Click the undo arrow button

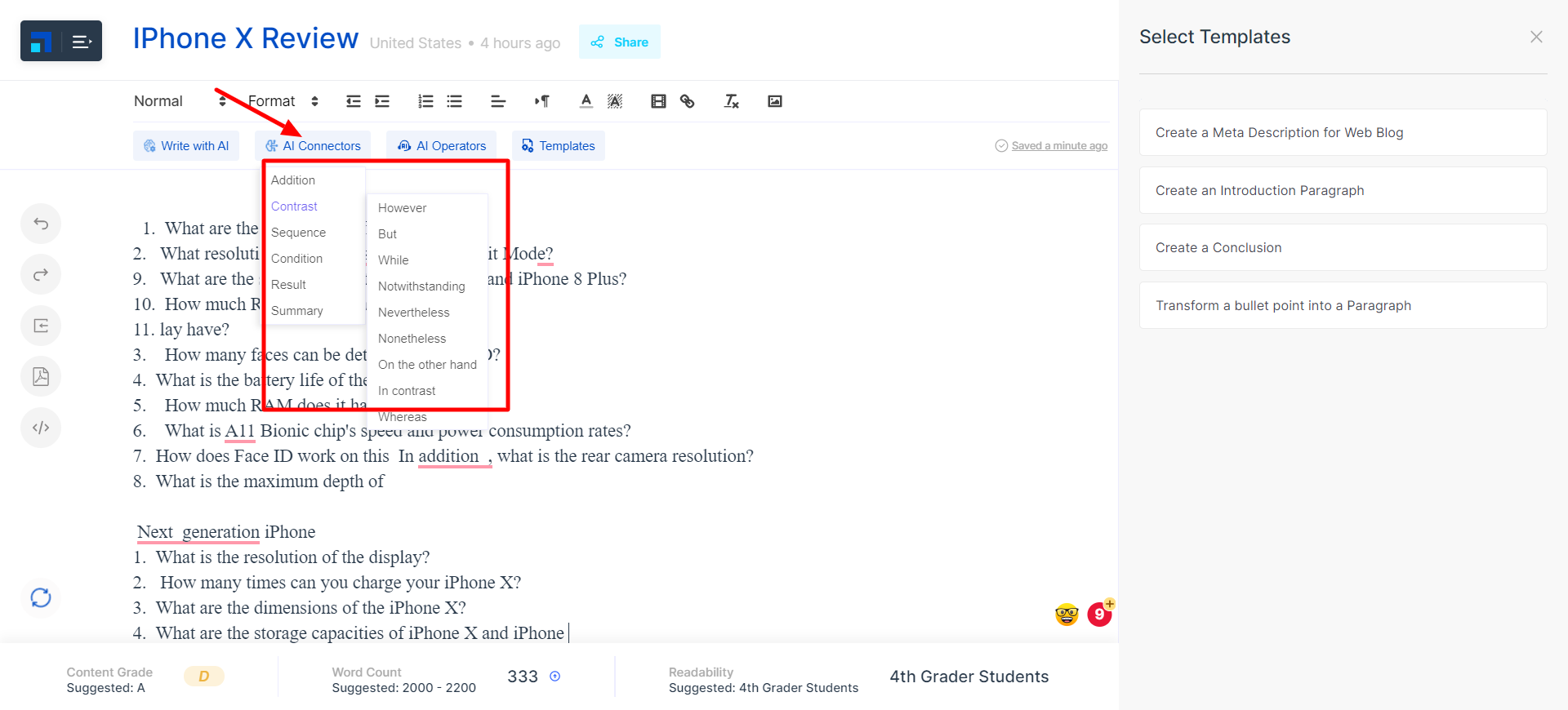(x=41, y=224)
